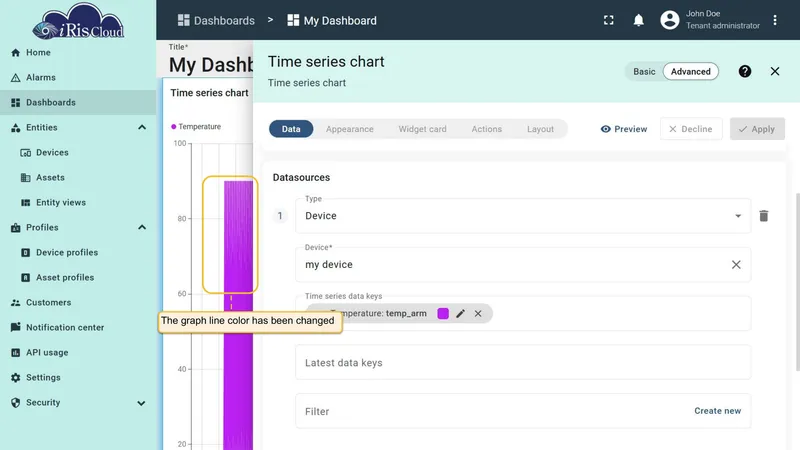Open notifications bell

pyautogui.click(x=638, y=20)
